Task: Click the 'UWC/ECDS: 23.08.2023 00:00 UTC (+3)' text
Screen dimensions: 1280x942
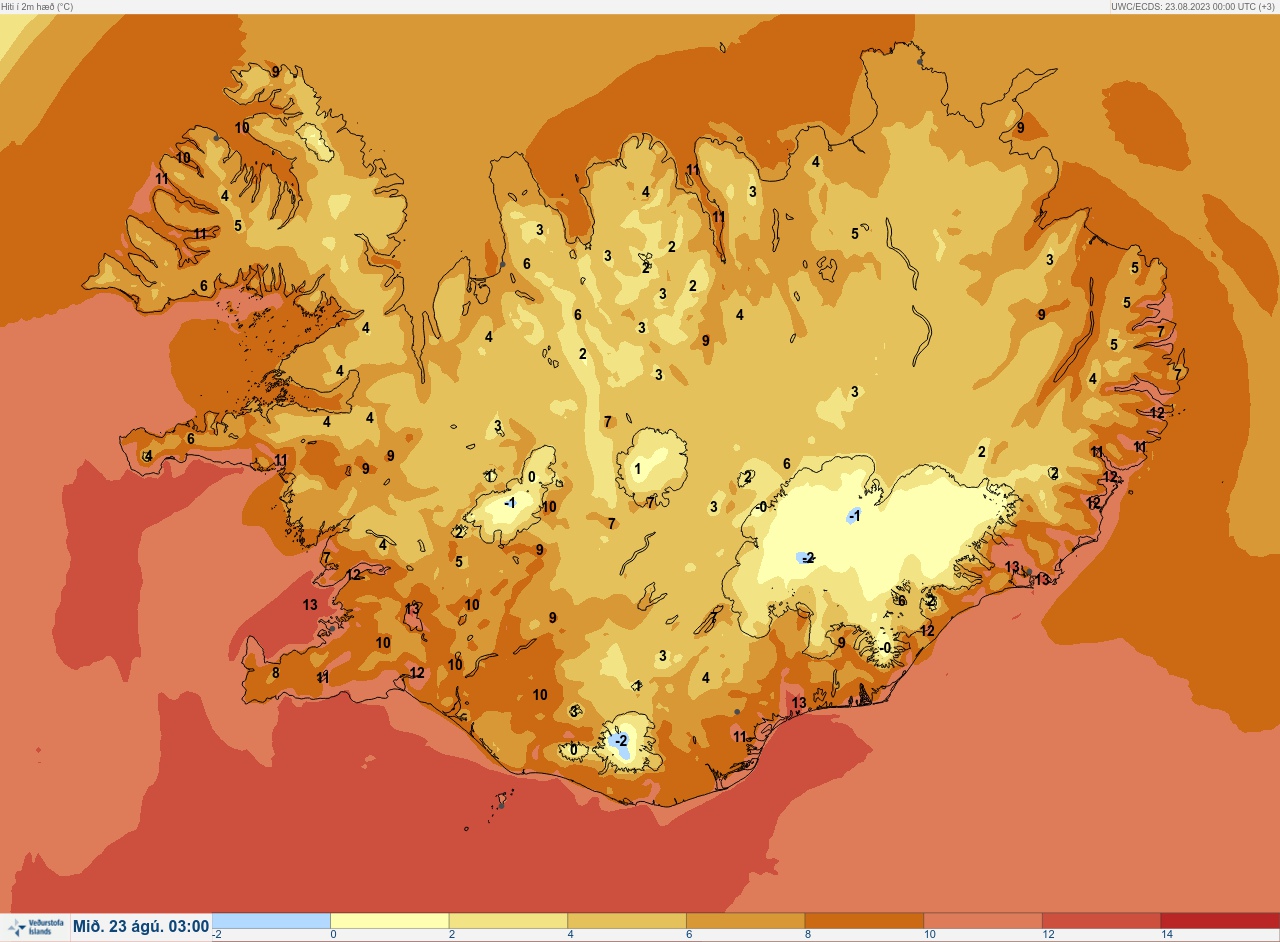Action: click(x=1192, y=6)
